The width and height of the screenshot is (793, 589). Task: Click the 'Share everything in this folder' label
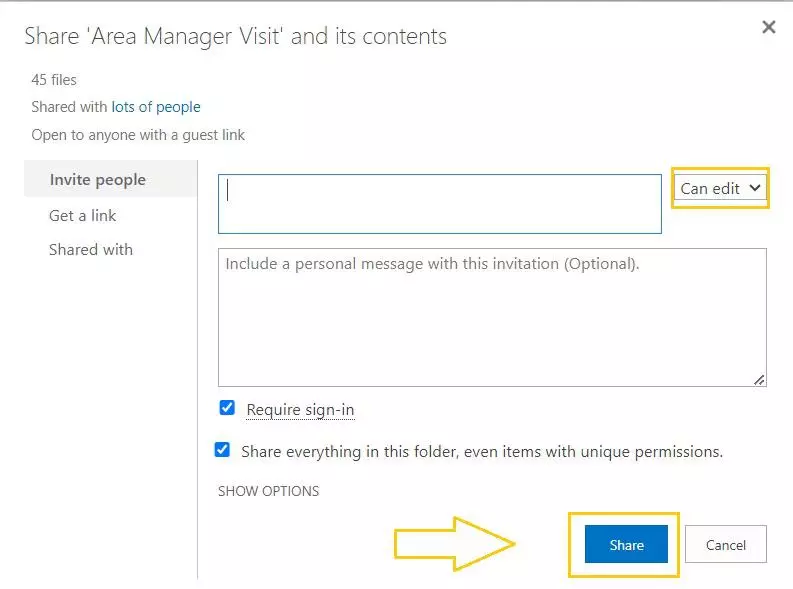click(481, 452)
